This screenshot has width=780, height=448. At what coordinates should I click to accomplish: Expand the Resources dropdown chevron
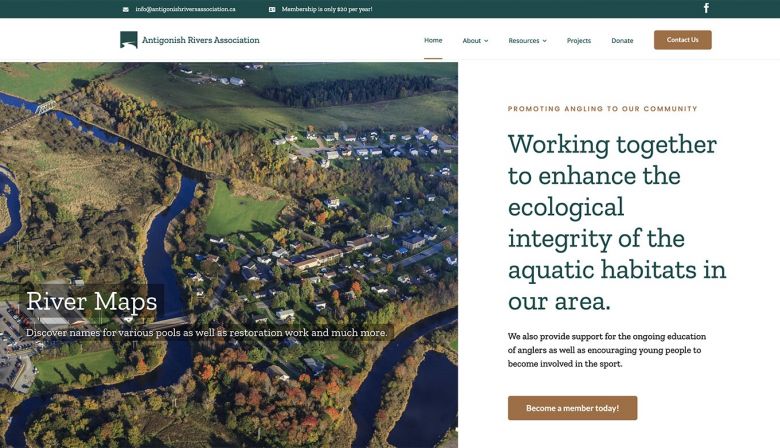(x=545, y=41)
